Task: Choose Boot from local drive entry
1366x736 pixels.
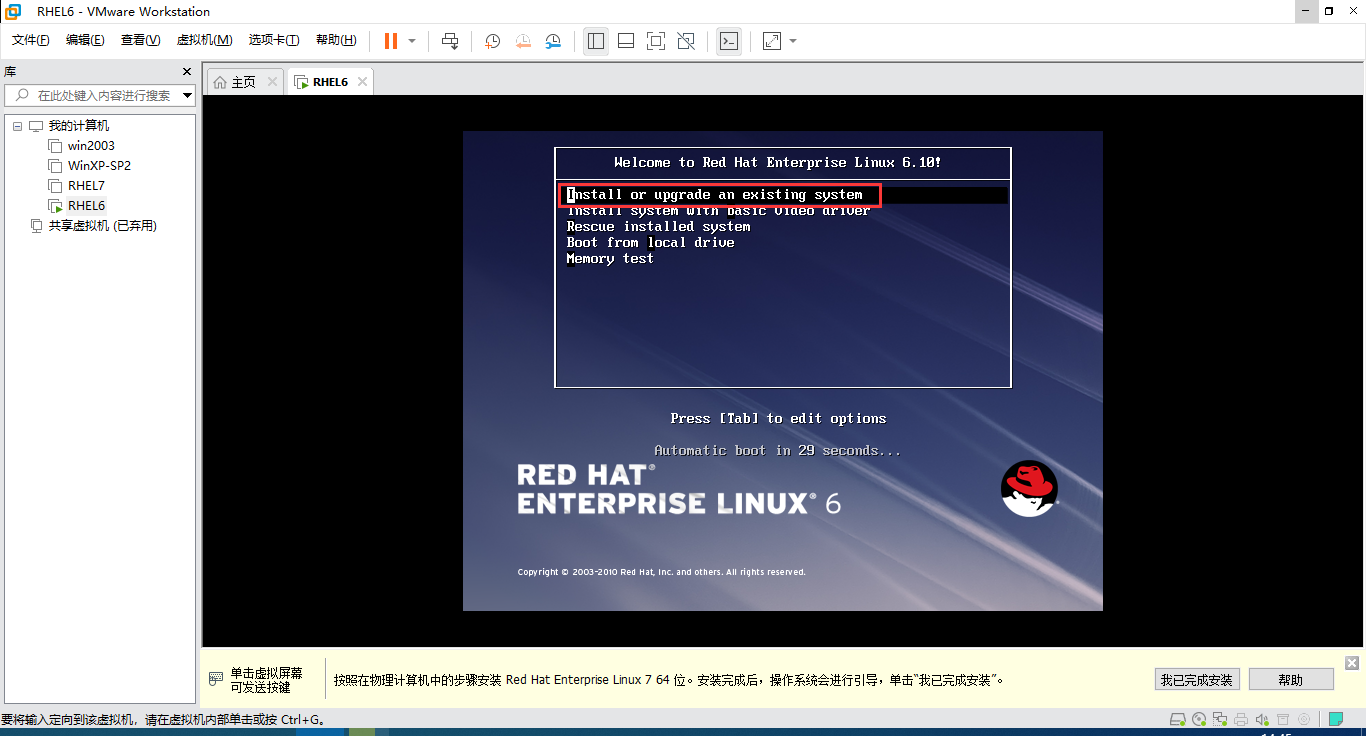Action: [650, 243]
